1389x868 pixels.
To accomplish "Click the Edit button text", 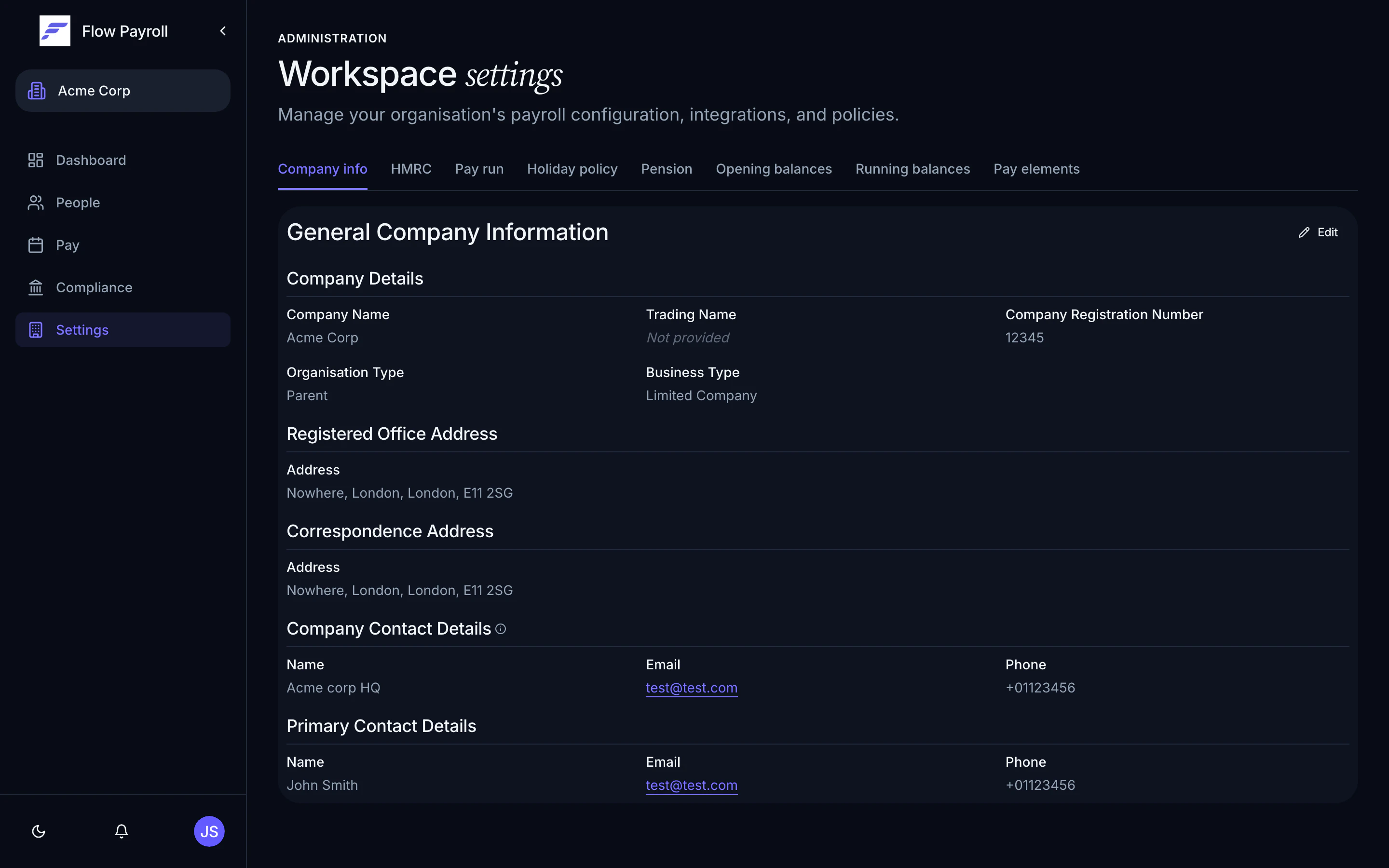I will pyautogui.click(x=1327, y=232).
